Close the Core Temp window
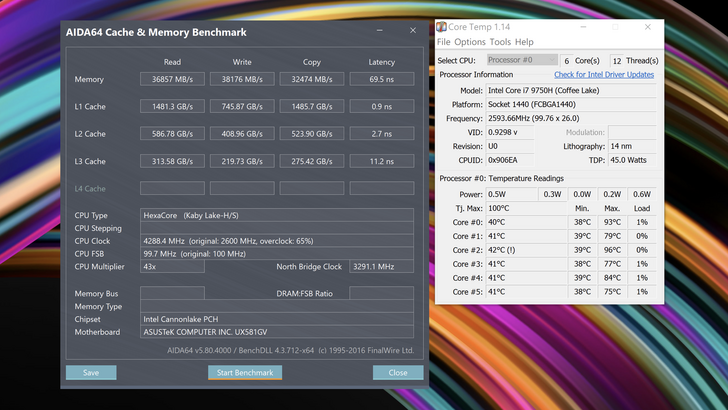 [x=647, y=28]
